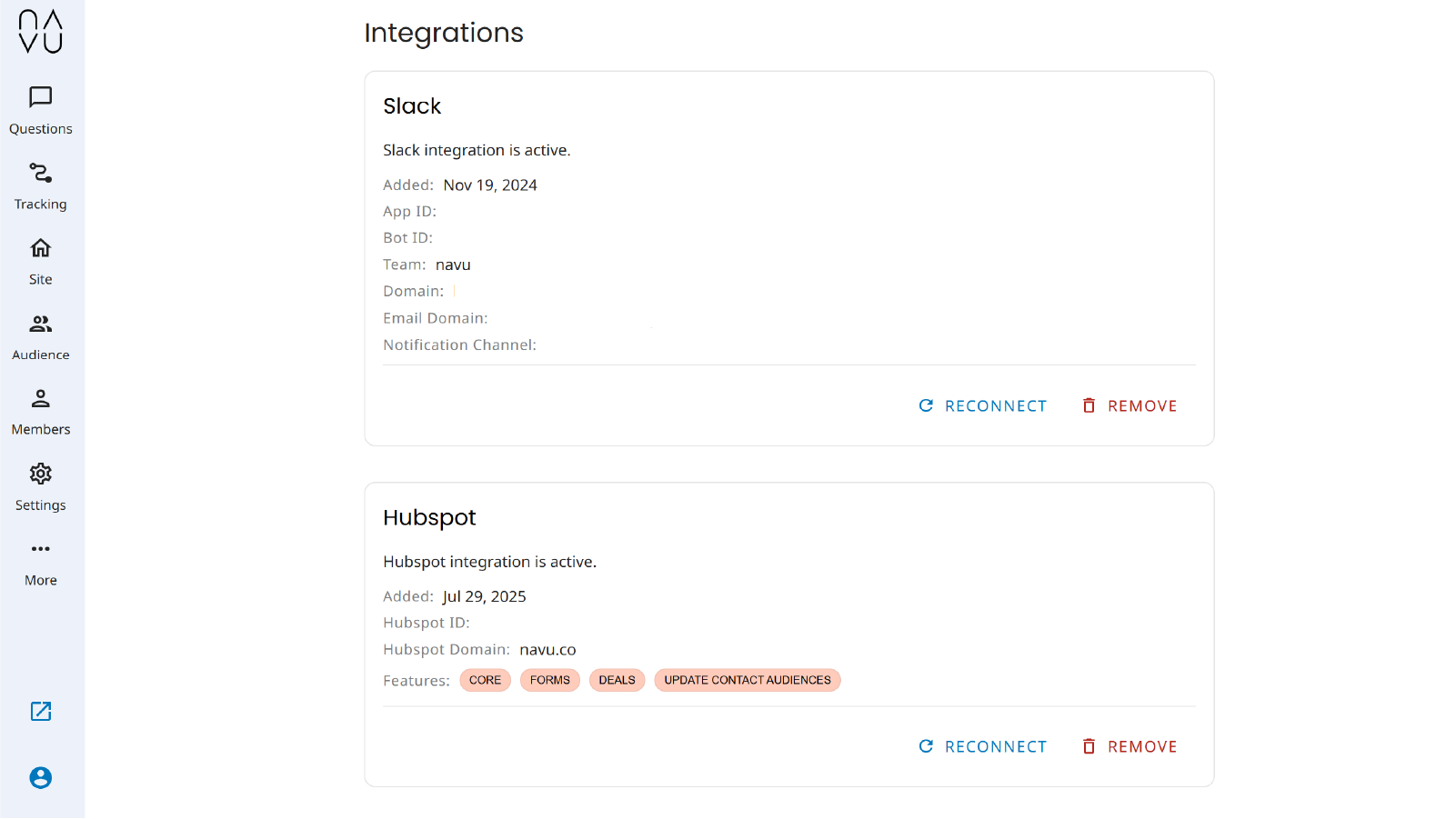This screenshot has height=819, width=1456.
Task: Remove the Hubspot integration
Action: (x=1130, y=747)
